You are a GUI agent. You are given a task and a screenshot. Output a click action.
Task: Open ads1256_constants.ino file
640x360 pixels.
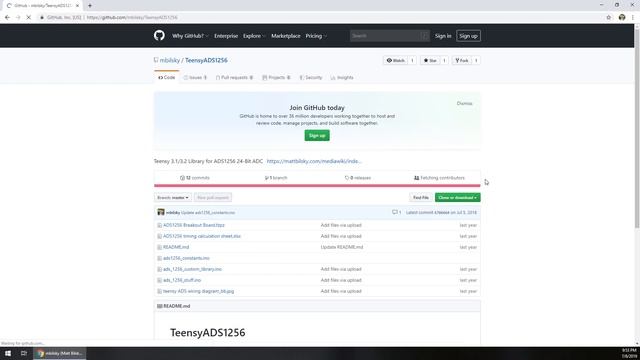click(x=186, y=258)
